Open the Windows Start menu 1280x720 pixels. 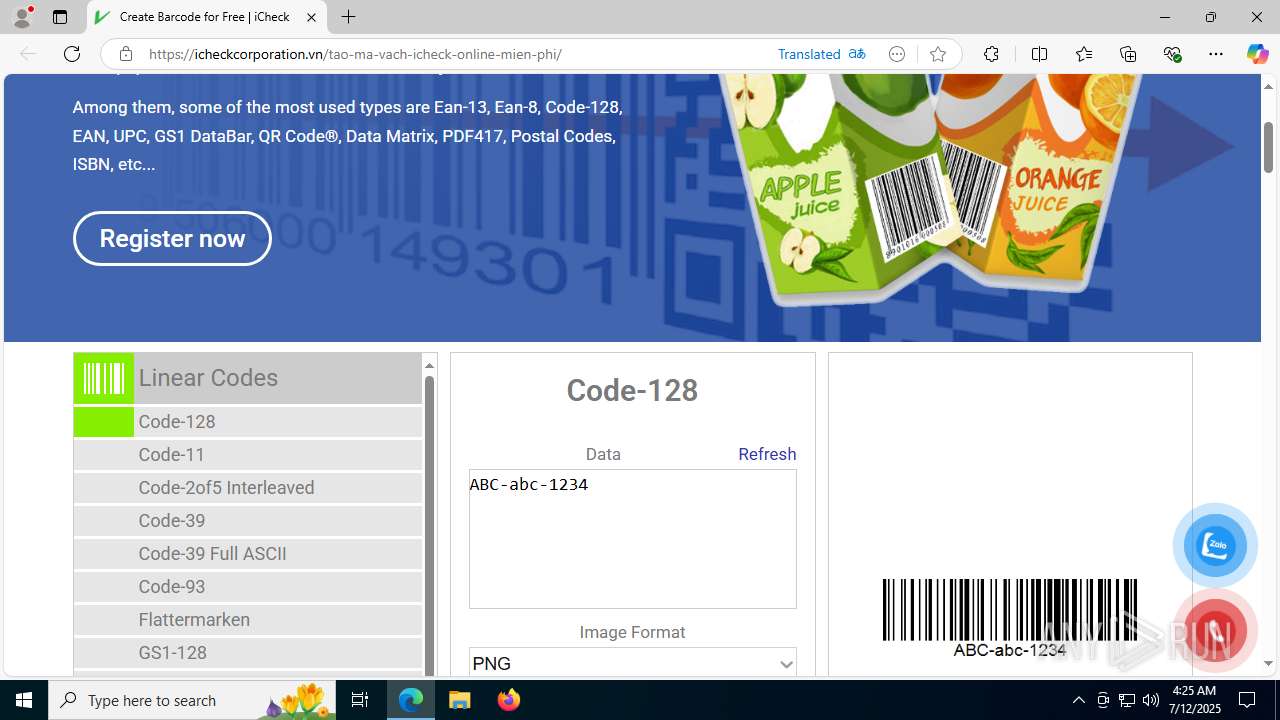(x=24, y=700)
